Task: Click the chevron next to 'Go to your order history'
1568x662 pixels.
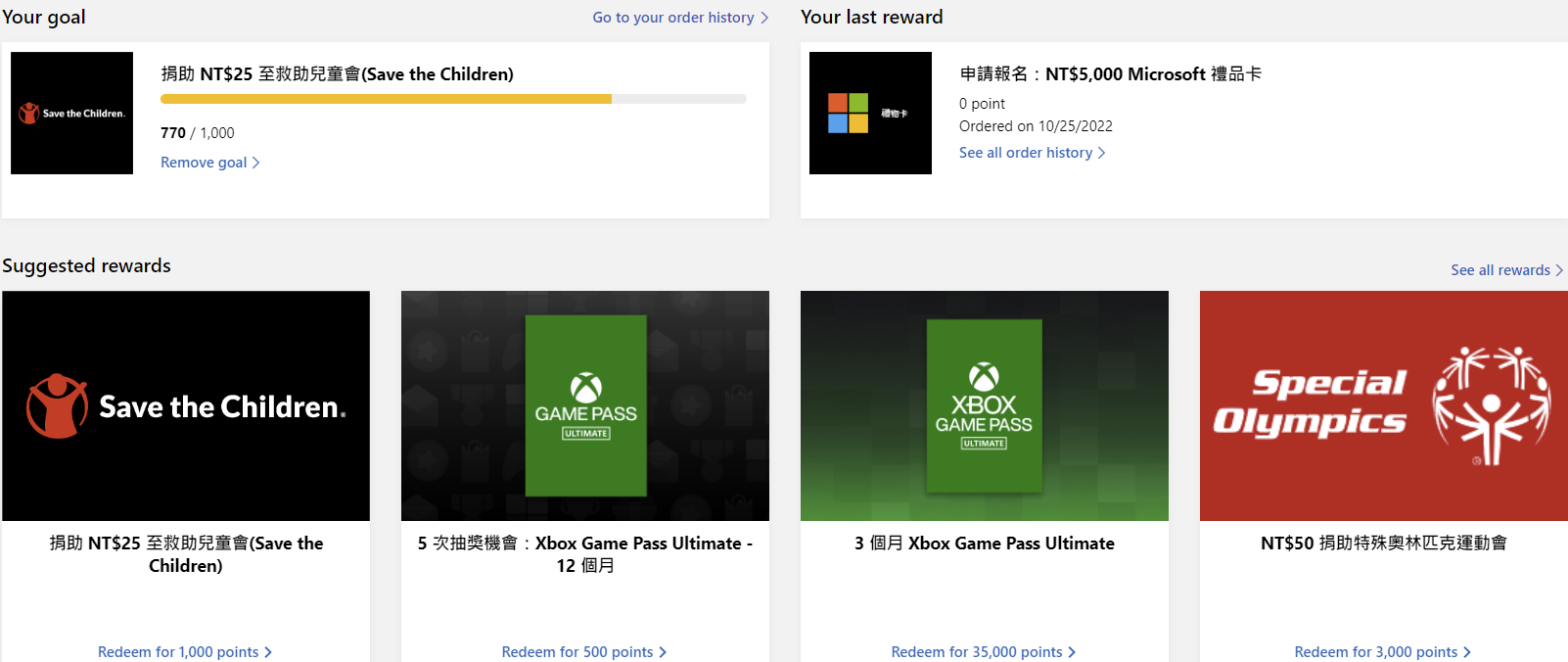Action: 764,18
